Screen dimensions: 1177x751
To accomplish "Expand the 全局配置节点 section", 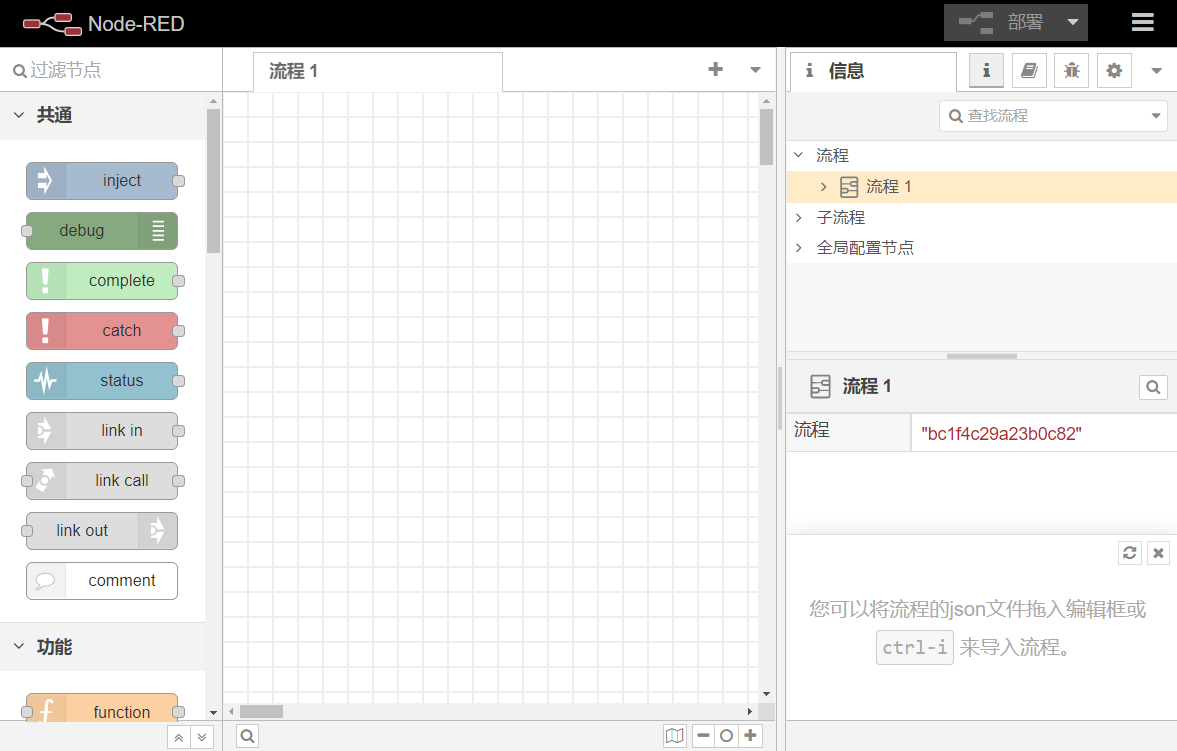I will pos(799,247).
